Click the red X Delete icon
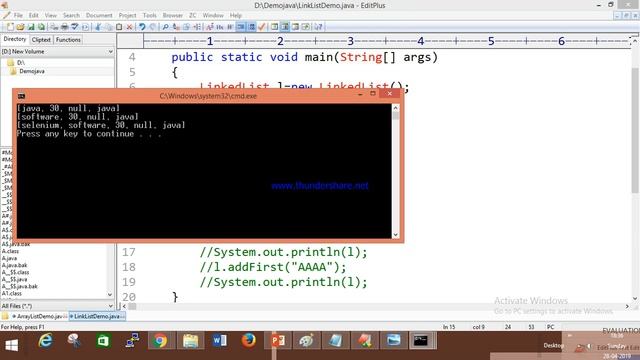 pyautogui.click(x=129, y=27)
